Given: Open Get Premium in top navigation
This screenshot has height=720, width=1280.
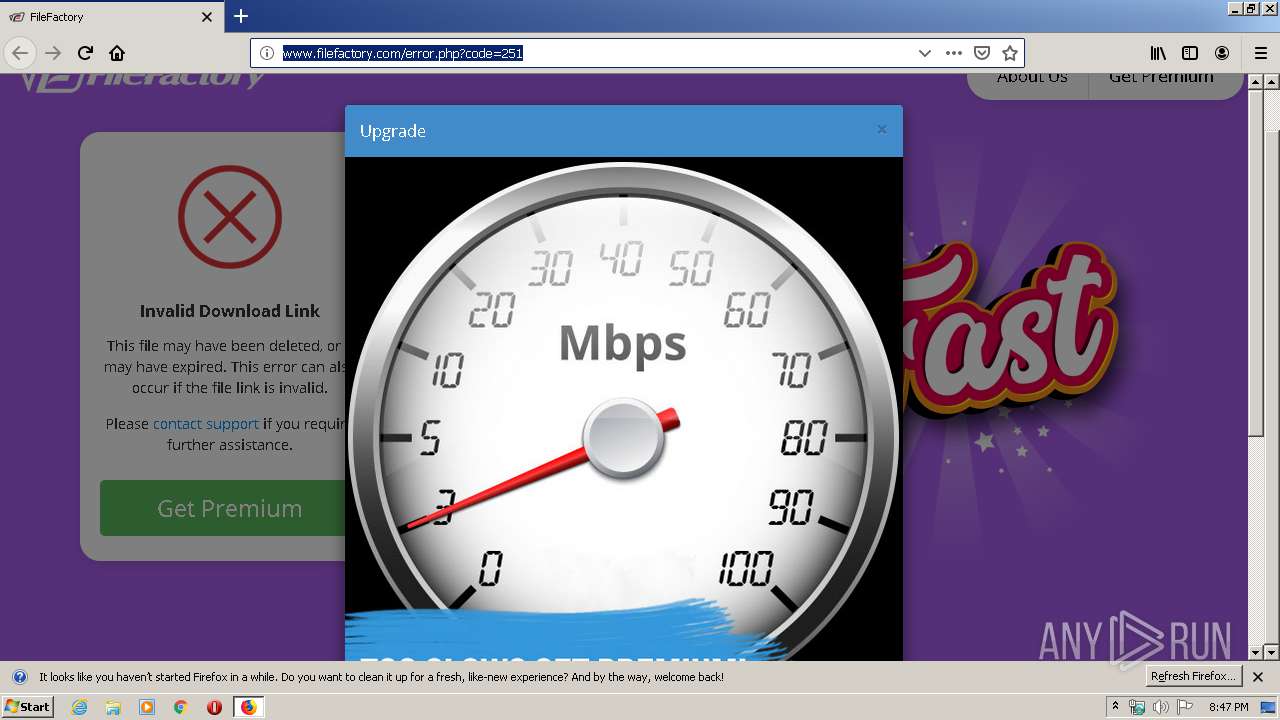Looking at the screenshot, I should [x=1161, y=78].
